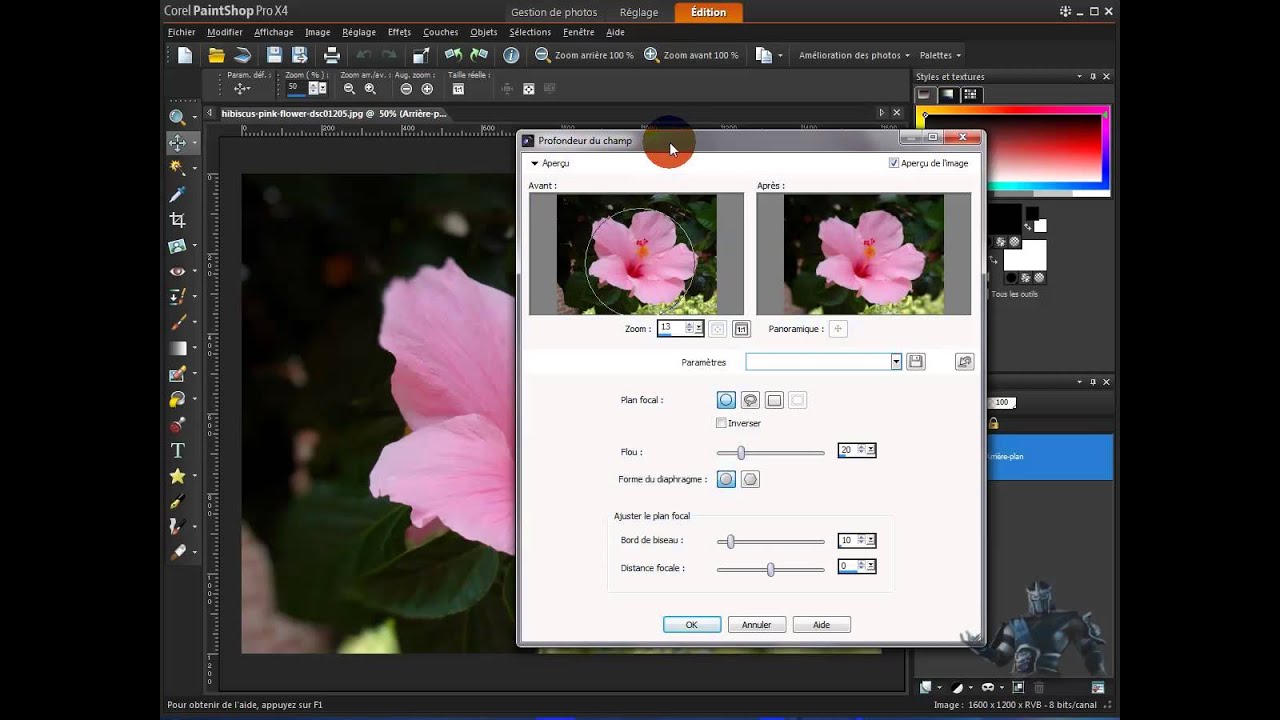
Task: Open a file with the folder icon
Action: [216, 56]
